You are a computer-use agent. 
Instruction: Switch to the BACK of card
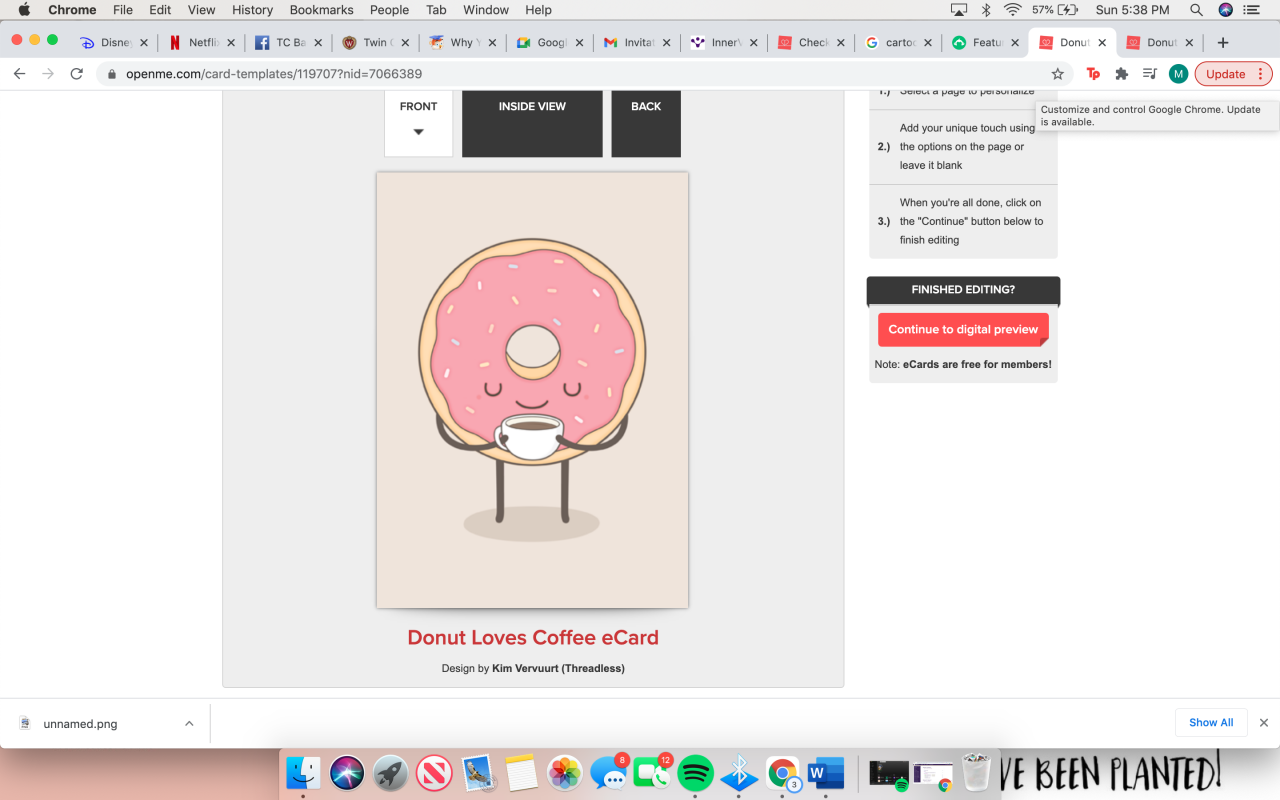(x=646, y=123)
